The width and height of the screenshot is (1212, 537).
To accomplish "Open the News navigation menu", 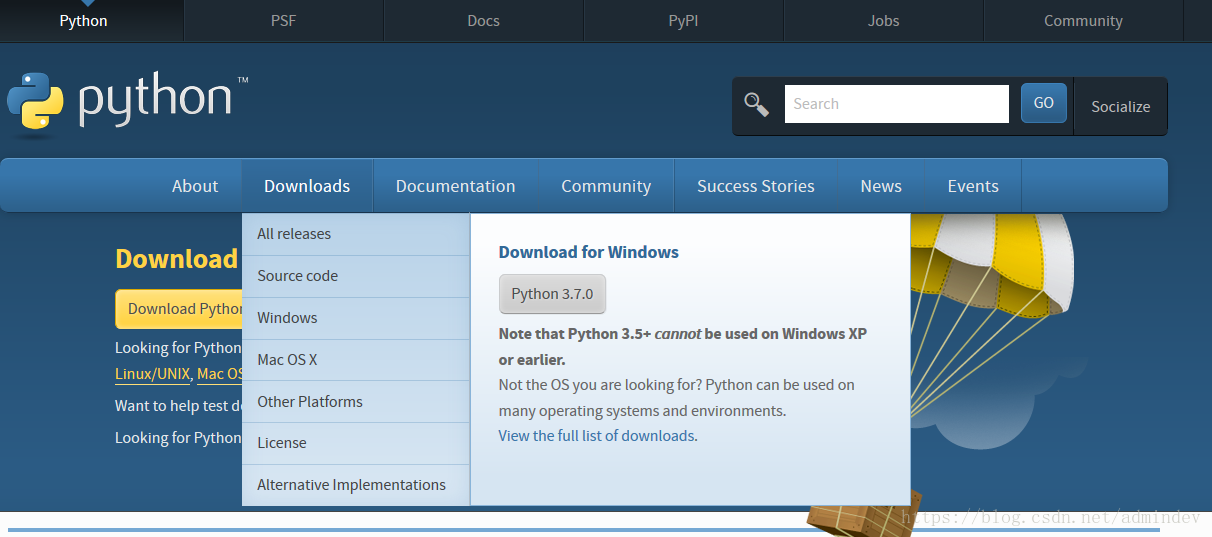I will (881, 186).
